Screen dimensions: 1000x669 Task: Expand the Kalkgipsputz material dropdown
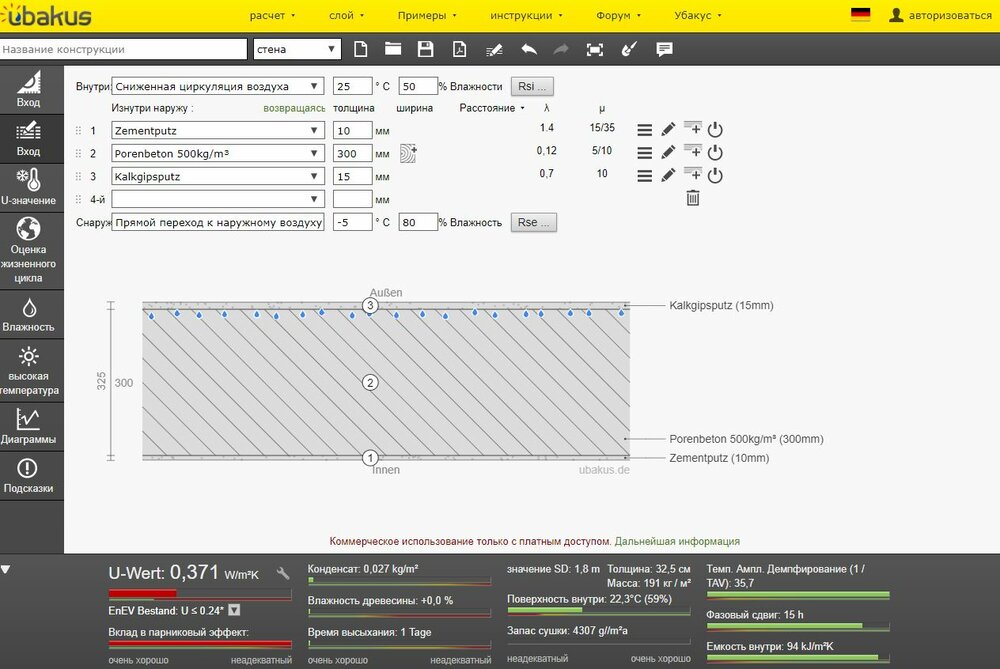coord(218,176)
